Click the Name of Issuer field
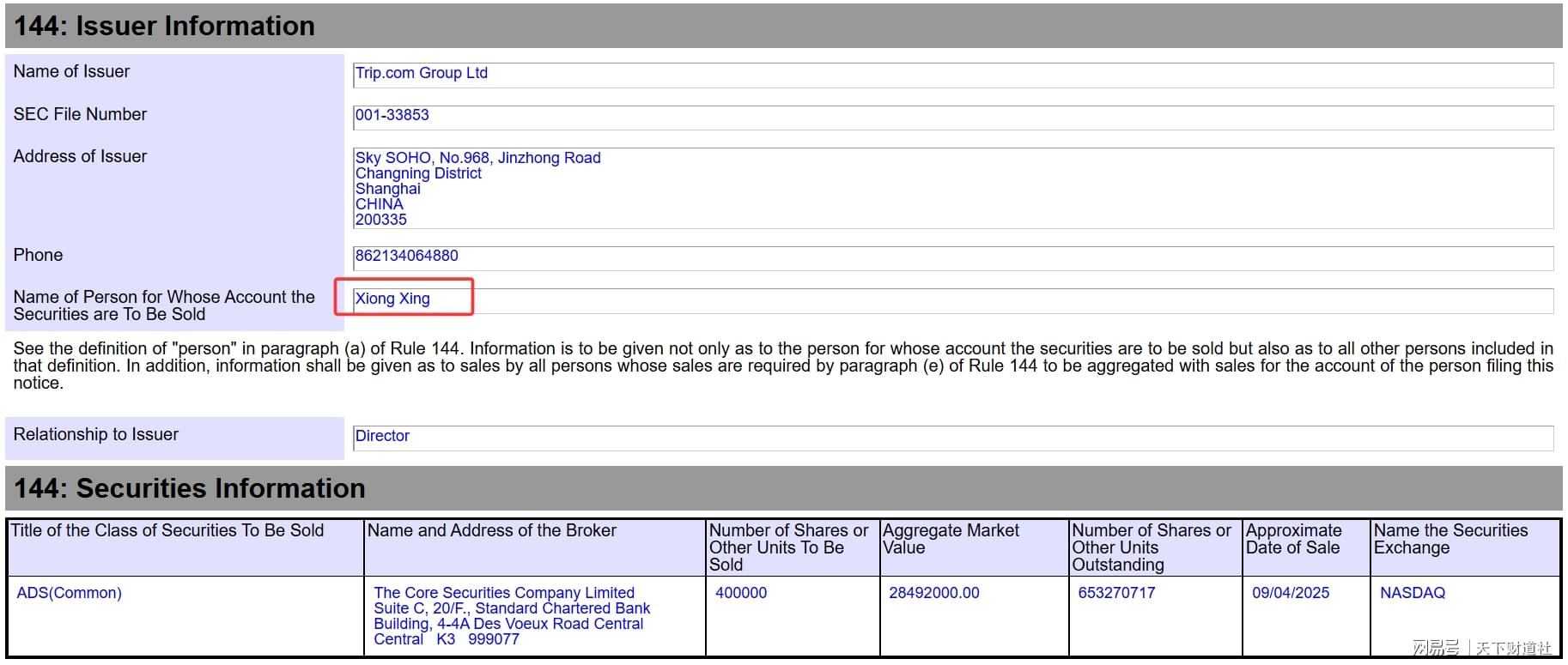 click(x=952, y=74)
